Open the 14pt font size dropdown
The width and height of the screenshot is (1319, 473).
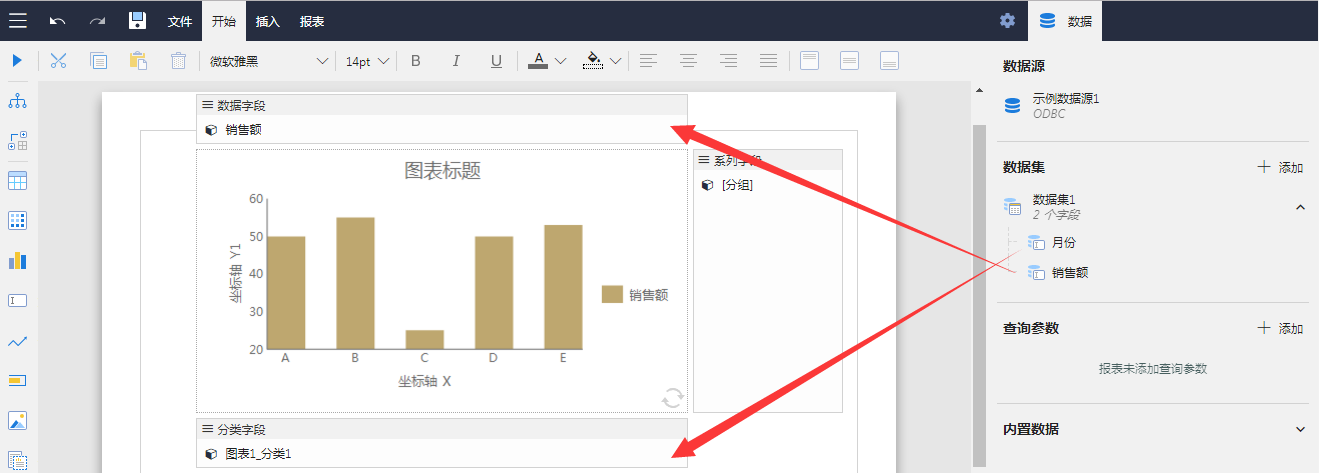coord(365,61)
